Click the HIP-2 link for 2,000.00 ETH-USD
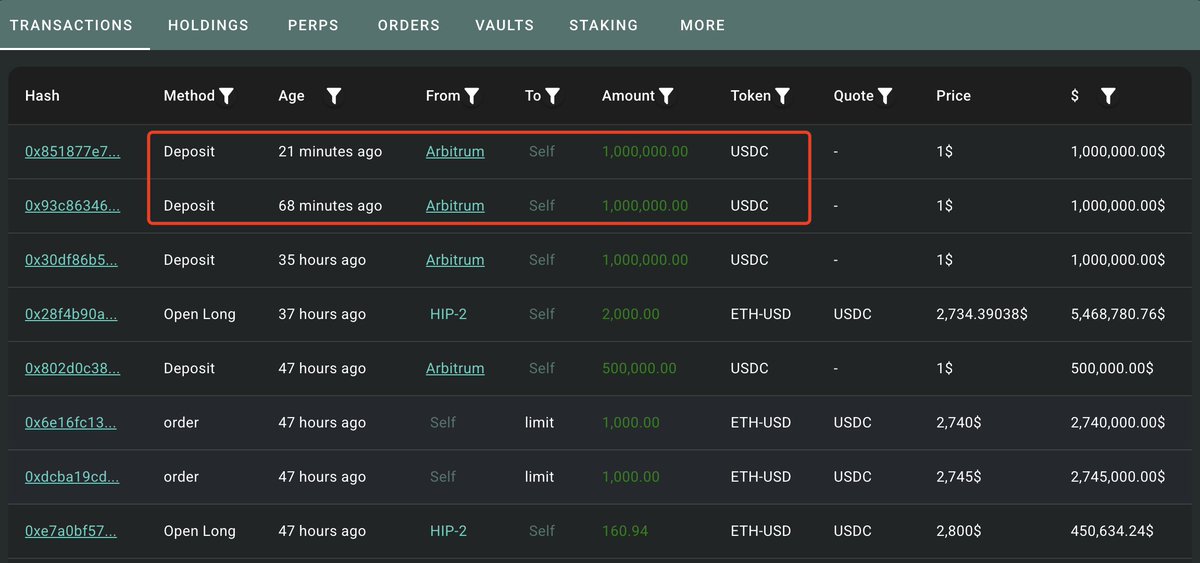 448,314
